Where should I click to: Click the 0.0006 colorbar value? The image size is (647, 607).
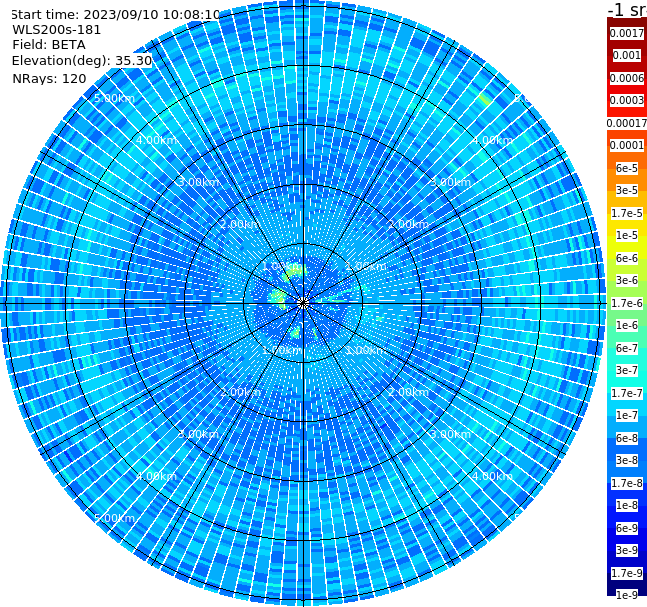[627, 78]
